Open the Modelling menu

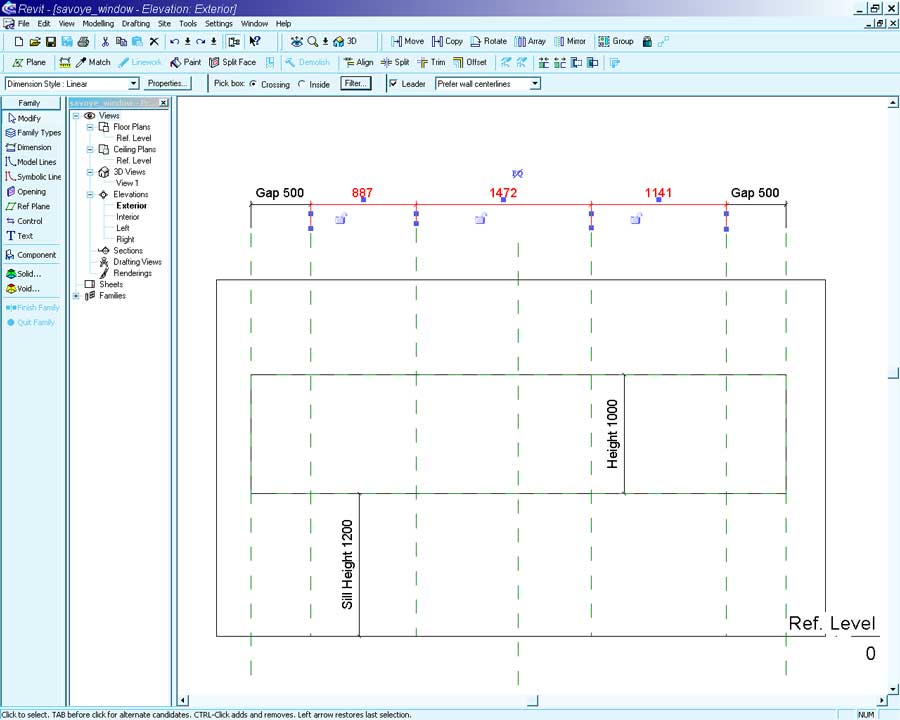click(x=98, y=24)
